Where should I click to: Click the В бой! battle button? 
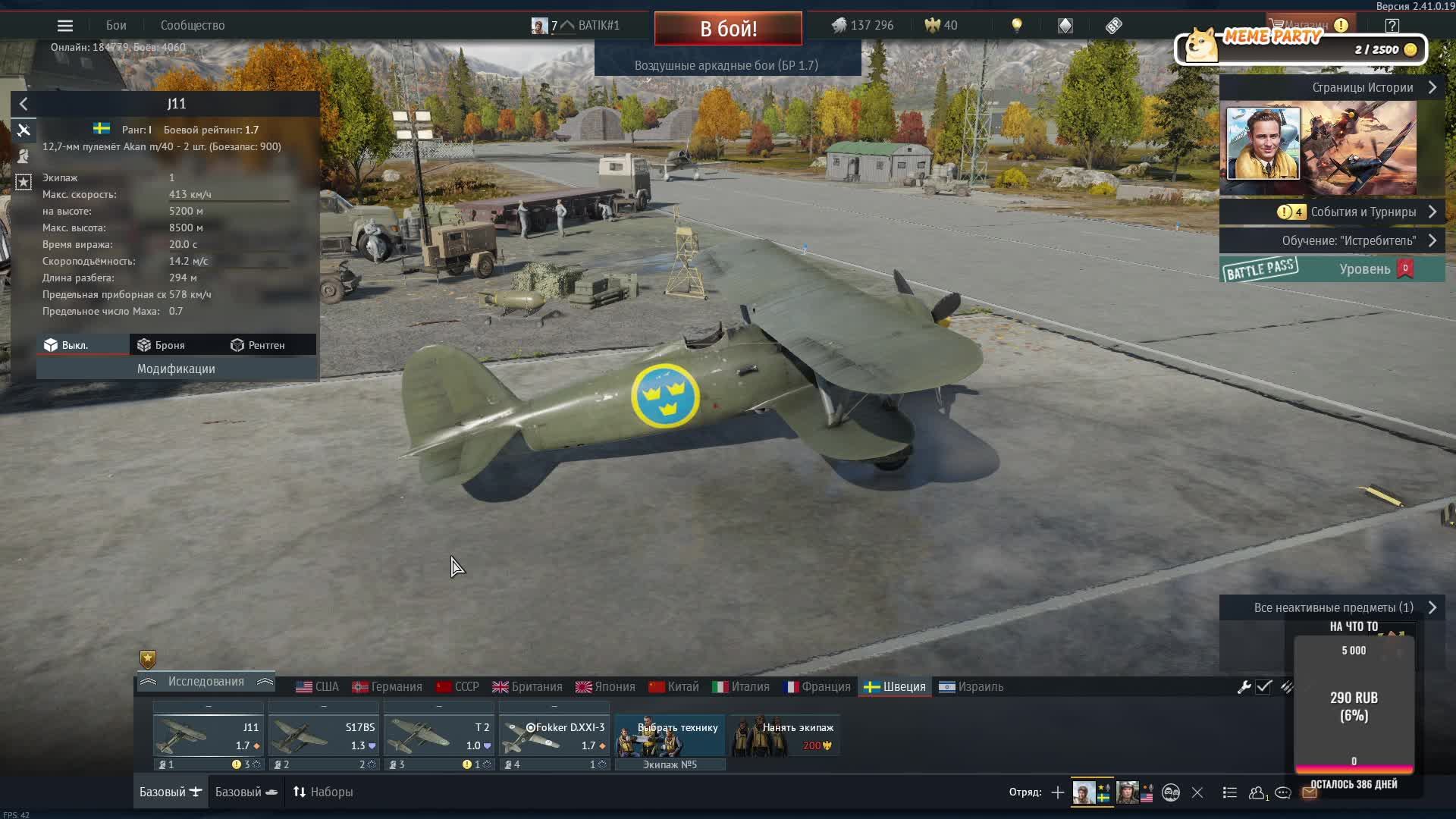coord(728,29)
